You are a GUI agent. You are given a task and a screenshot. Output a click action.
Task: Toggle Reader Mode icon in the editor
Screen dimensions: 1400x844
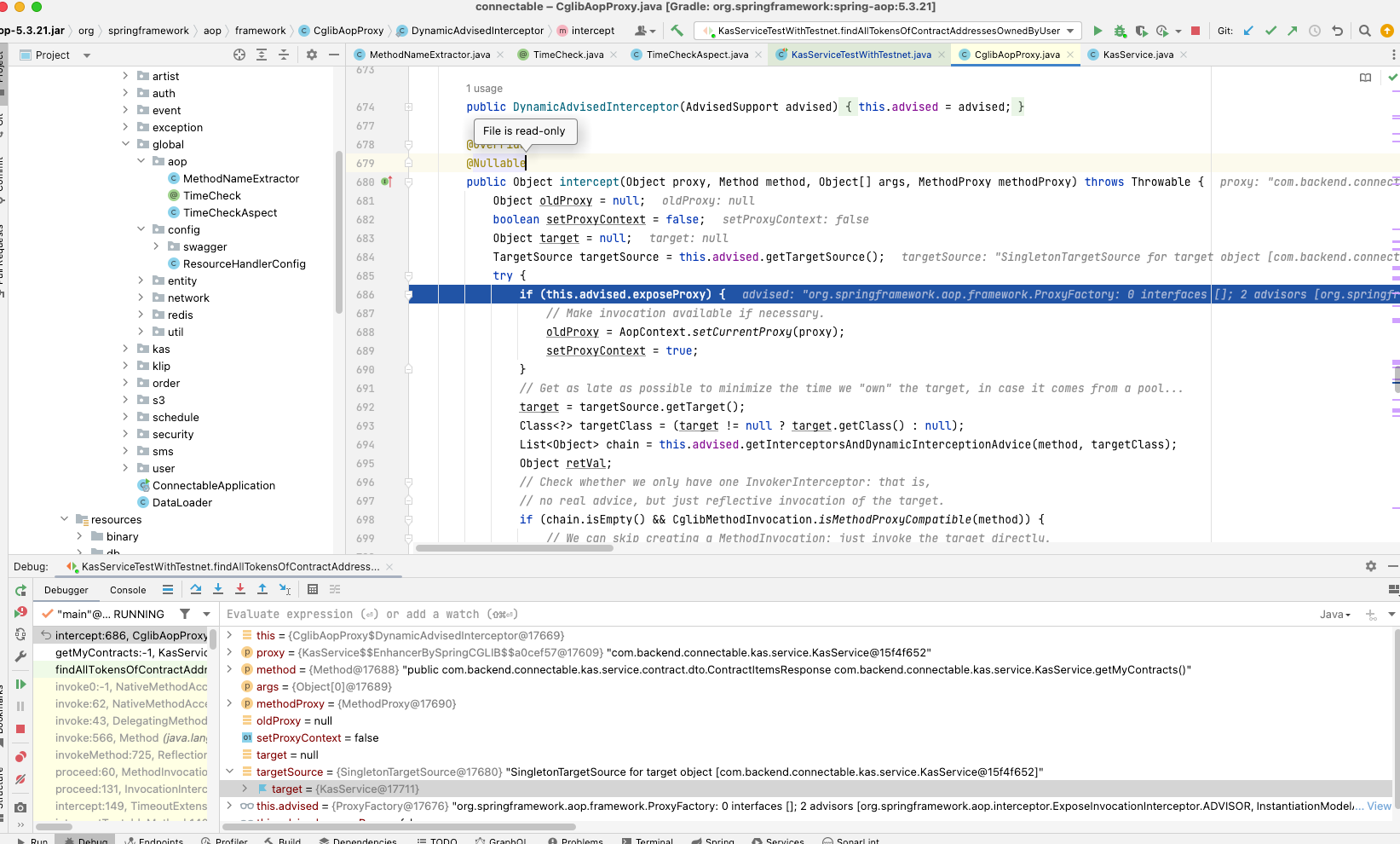[1365, 78]
